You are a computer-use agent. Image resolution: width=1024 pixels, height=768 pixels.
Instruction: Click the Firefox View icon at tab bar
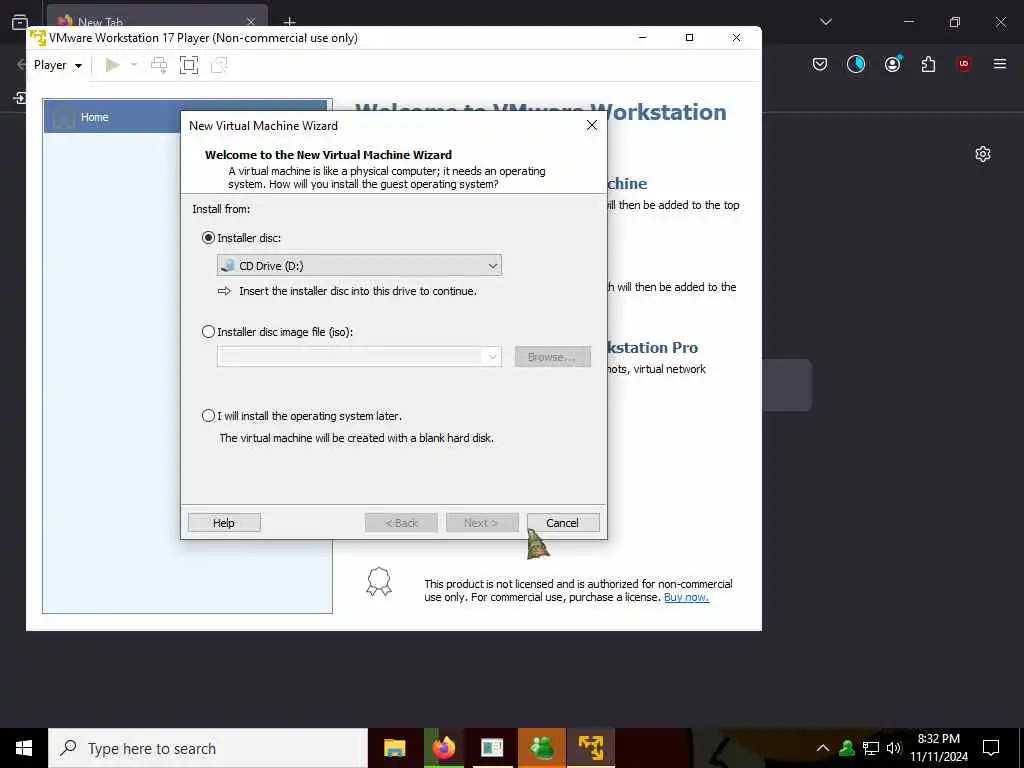coord(20,22)
